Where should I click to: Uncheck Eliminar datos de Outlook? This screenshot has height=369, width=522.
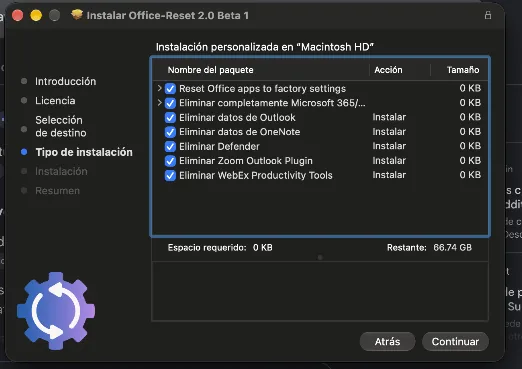click(170, 118)
